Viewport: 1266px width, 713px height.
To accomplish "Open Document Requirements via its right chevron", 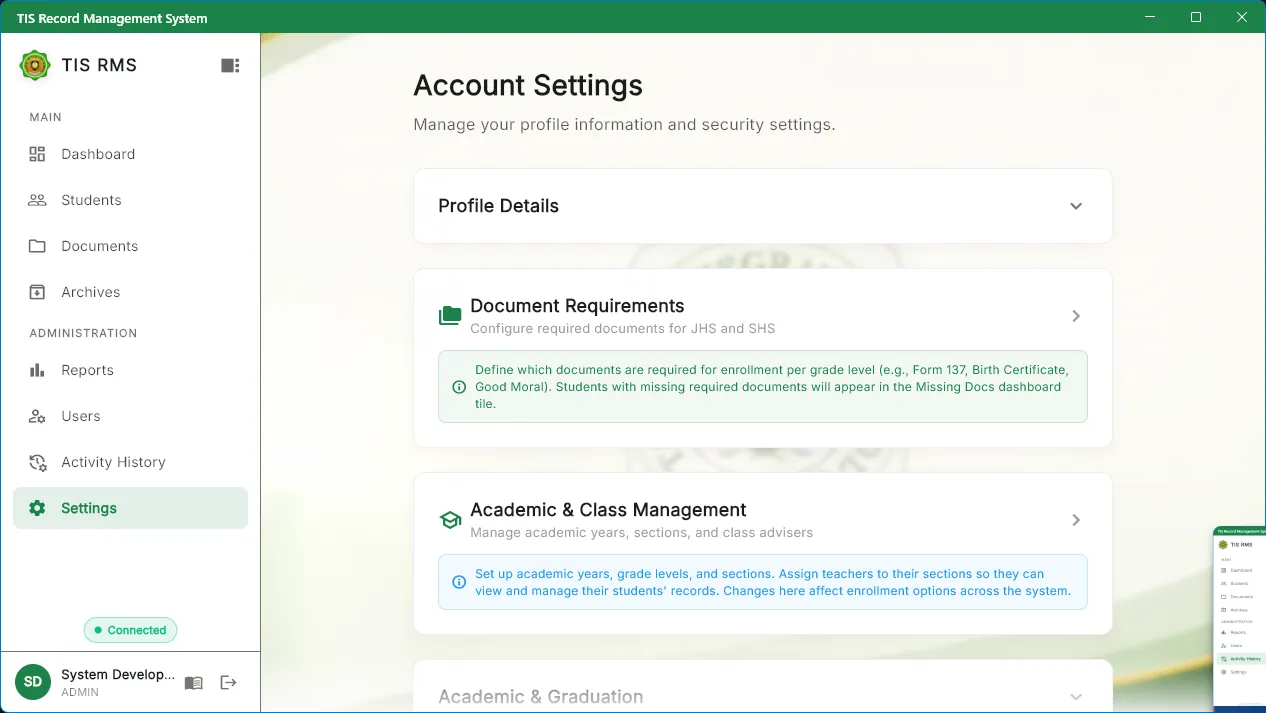I will (1076, 316).
